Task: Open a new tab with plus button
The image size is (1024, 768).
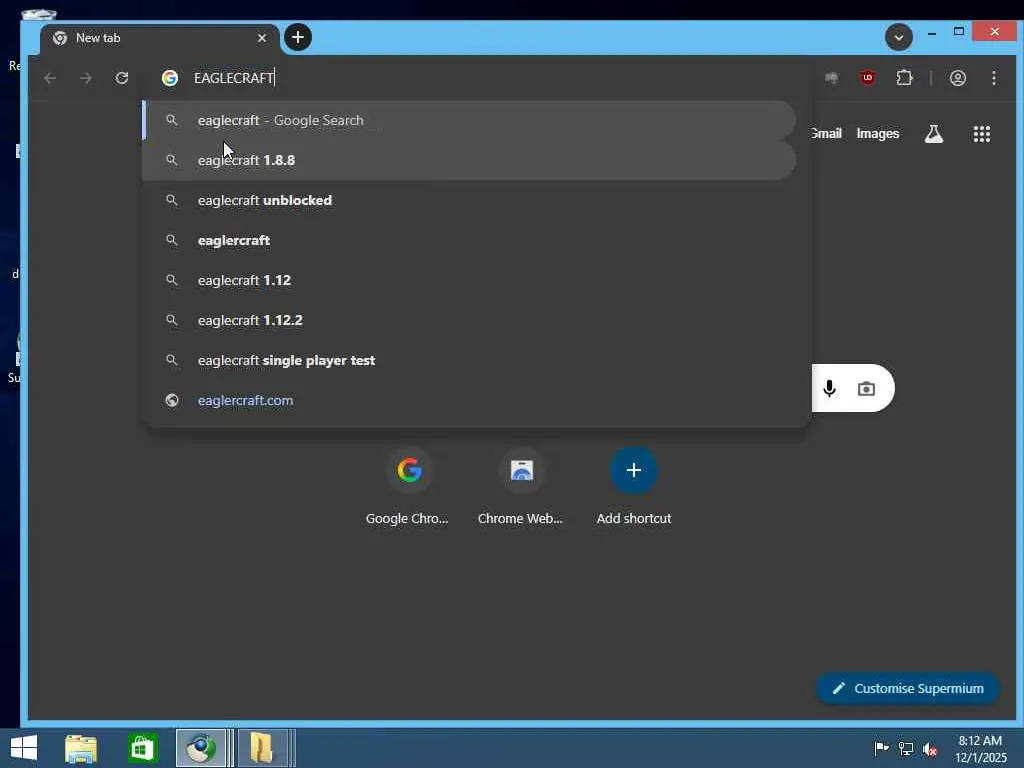Action: tap(298, 37)
